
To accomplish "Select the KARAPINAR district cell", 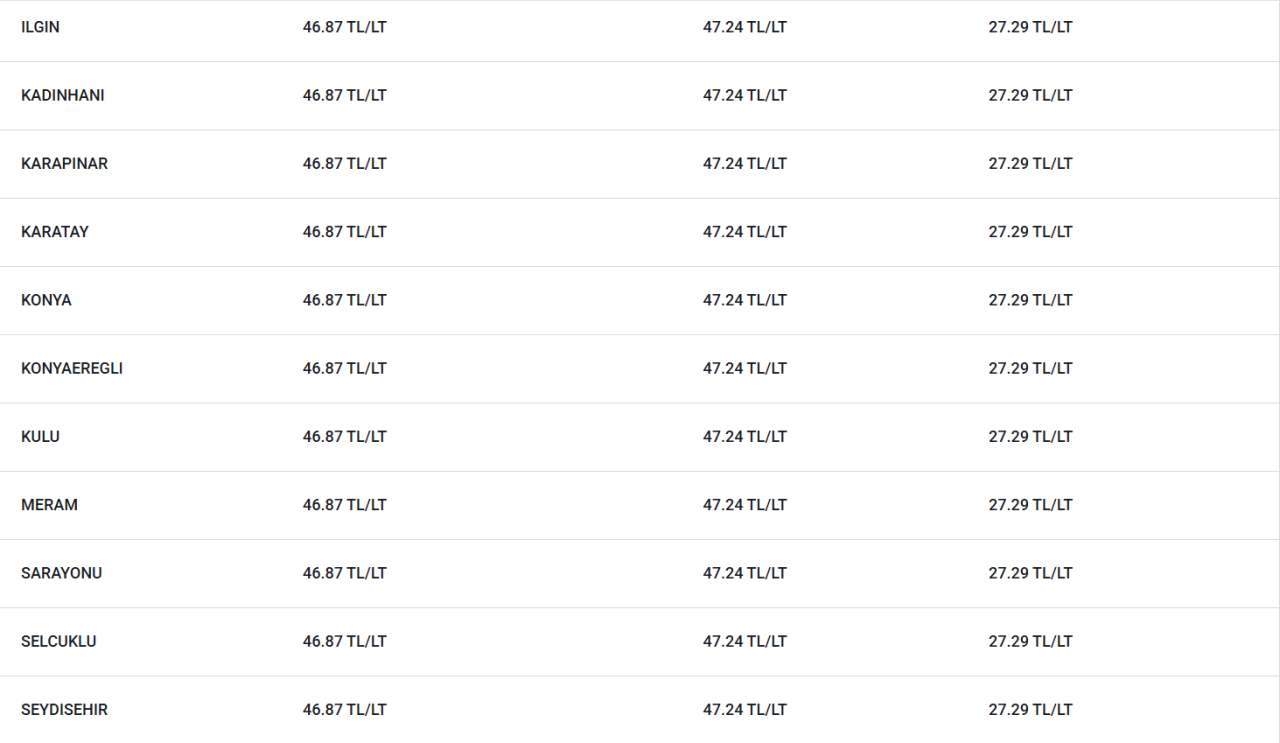I will pos(64,163).
